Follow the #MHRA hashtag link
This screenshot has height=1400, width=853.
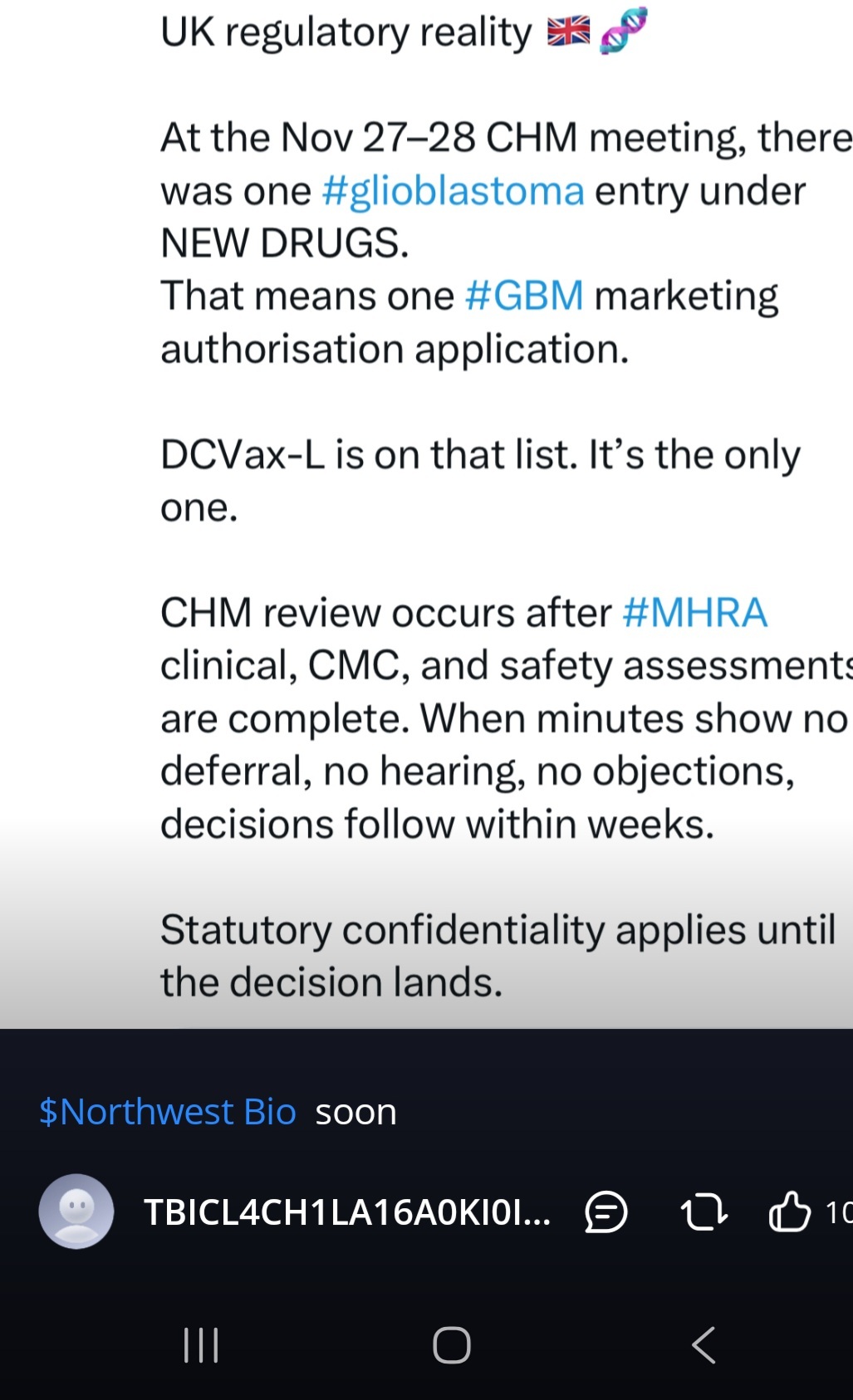694,613
